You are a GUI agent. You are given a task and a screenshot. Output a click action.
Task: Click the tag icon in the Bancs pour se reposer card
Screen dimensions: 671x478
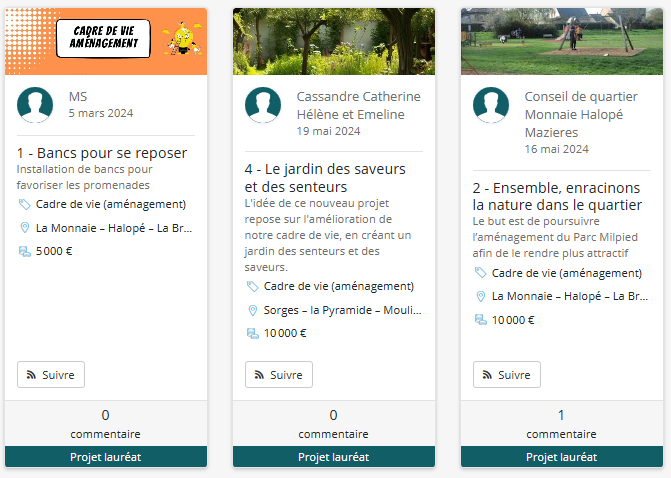(24, 205)
